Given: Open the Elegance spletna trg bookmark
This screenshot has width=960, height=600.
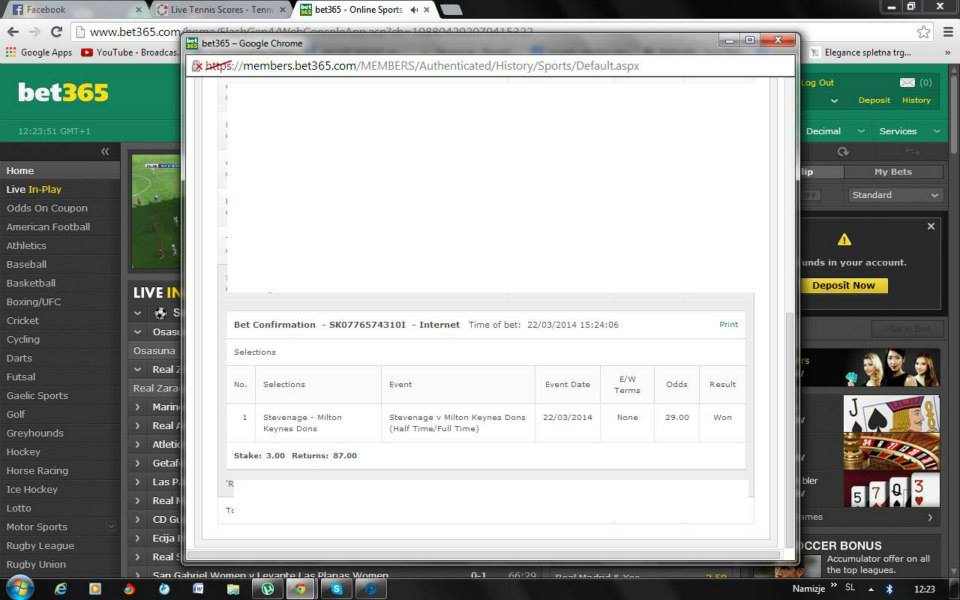Looking at the screenshot, I should point(861,53).
